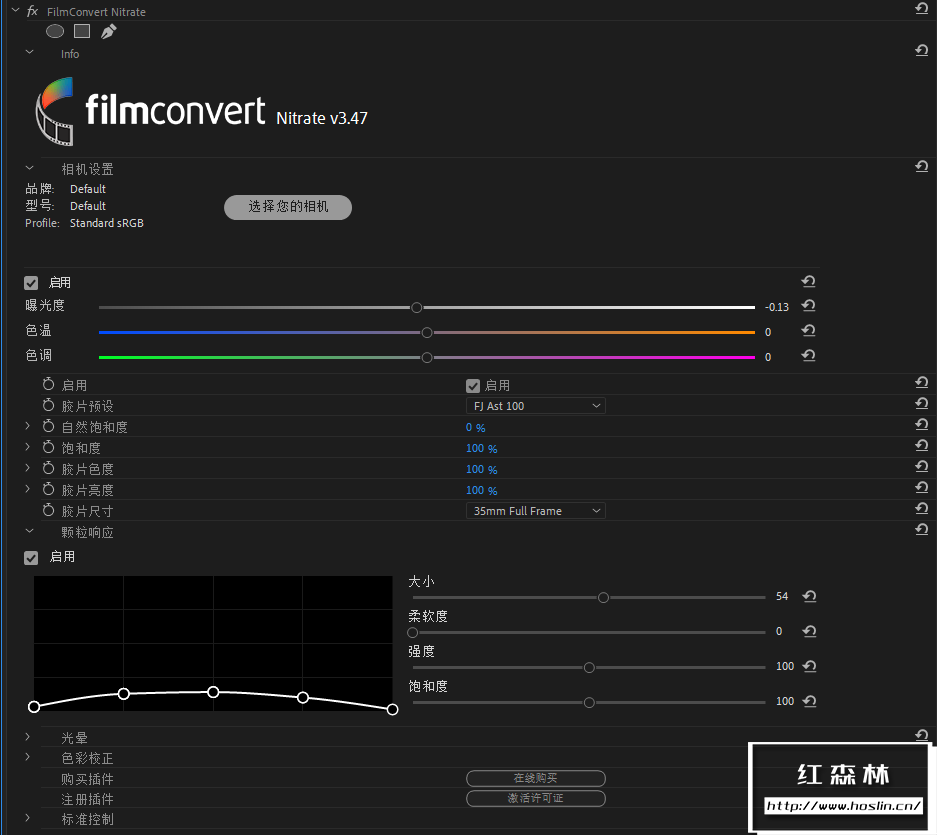Reset the 胶片色度 parameter

[921, 466]
